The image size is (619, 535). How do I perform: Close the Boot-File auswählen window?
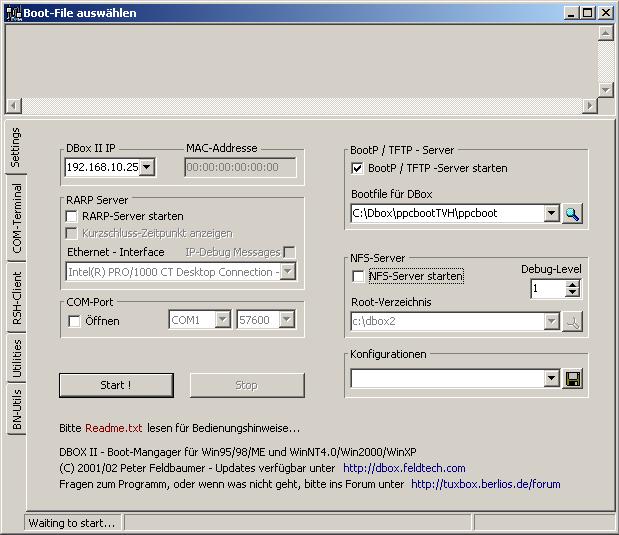point(606,13)
